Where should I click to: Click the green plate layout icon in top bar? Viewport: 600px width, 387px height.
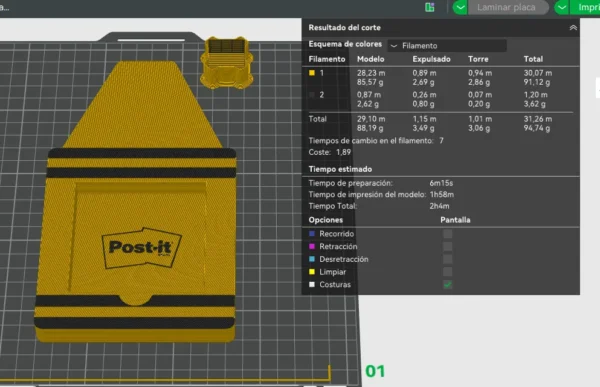tap(430, 7)
